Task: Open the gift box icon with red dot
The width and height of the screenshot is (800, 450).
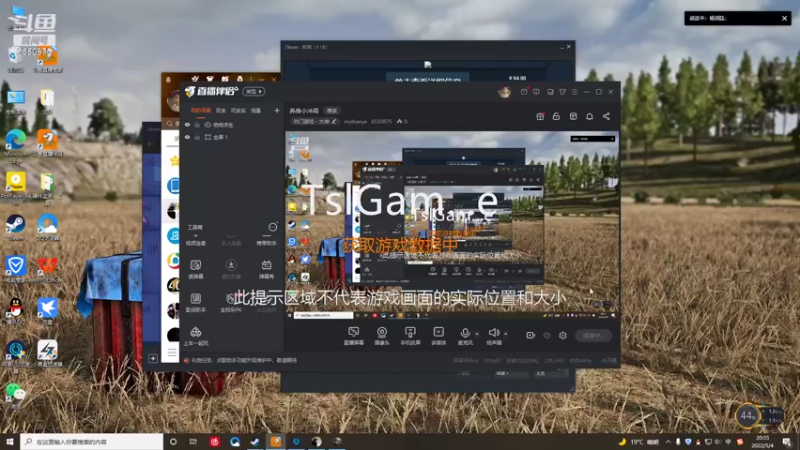Action: point(540,116)
